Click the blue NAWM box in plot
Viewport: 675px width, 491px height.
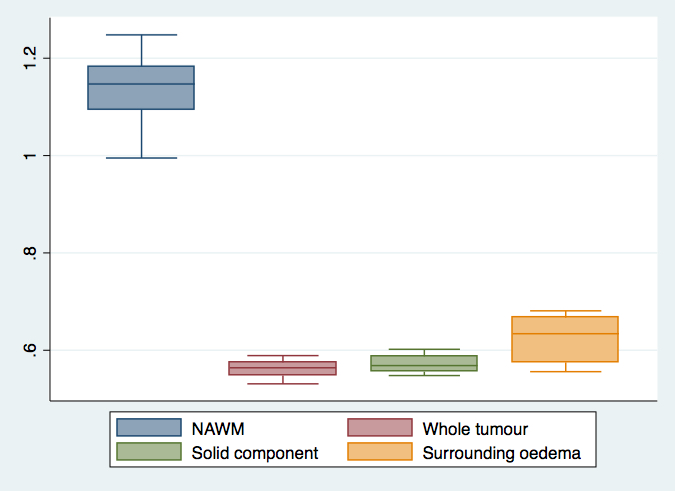[x=141, y=88]
